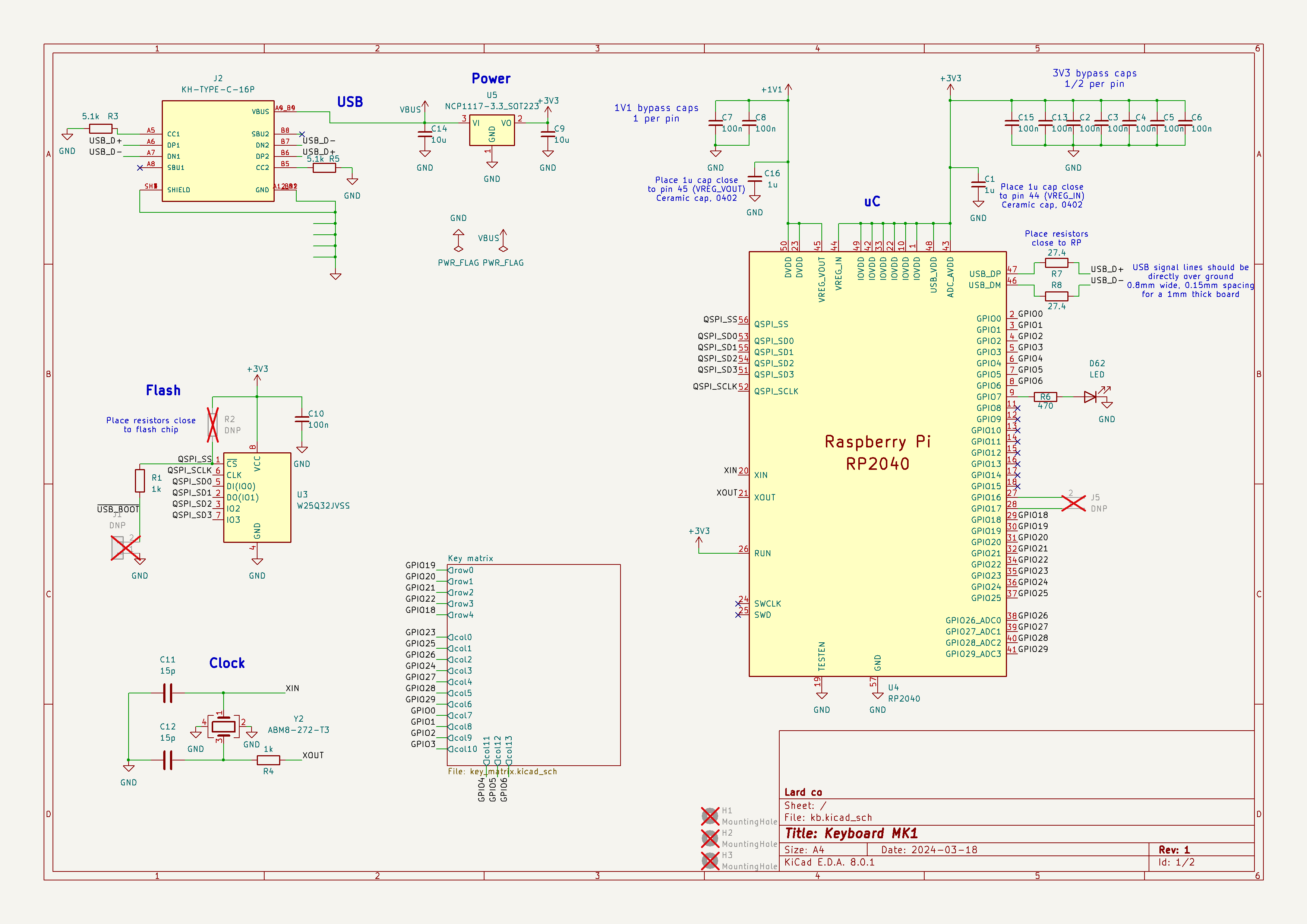Screen dimensions: 1307x924
Task: Click capacitor C14 10u symbol
Action: (424, 134)
